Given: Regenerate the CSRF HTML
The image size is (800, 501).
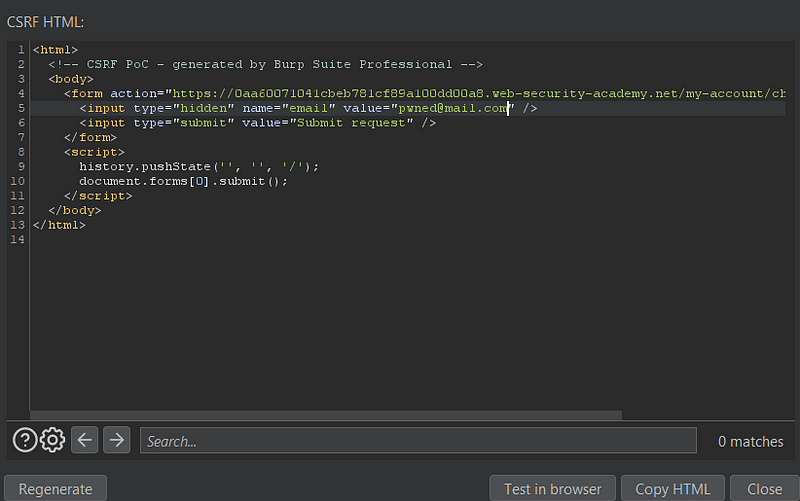Looking at the screenshot, I should click(56, 489).
